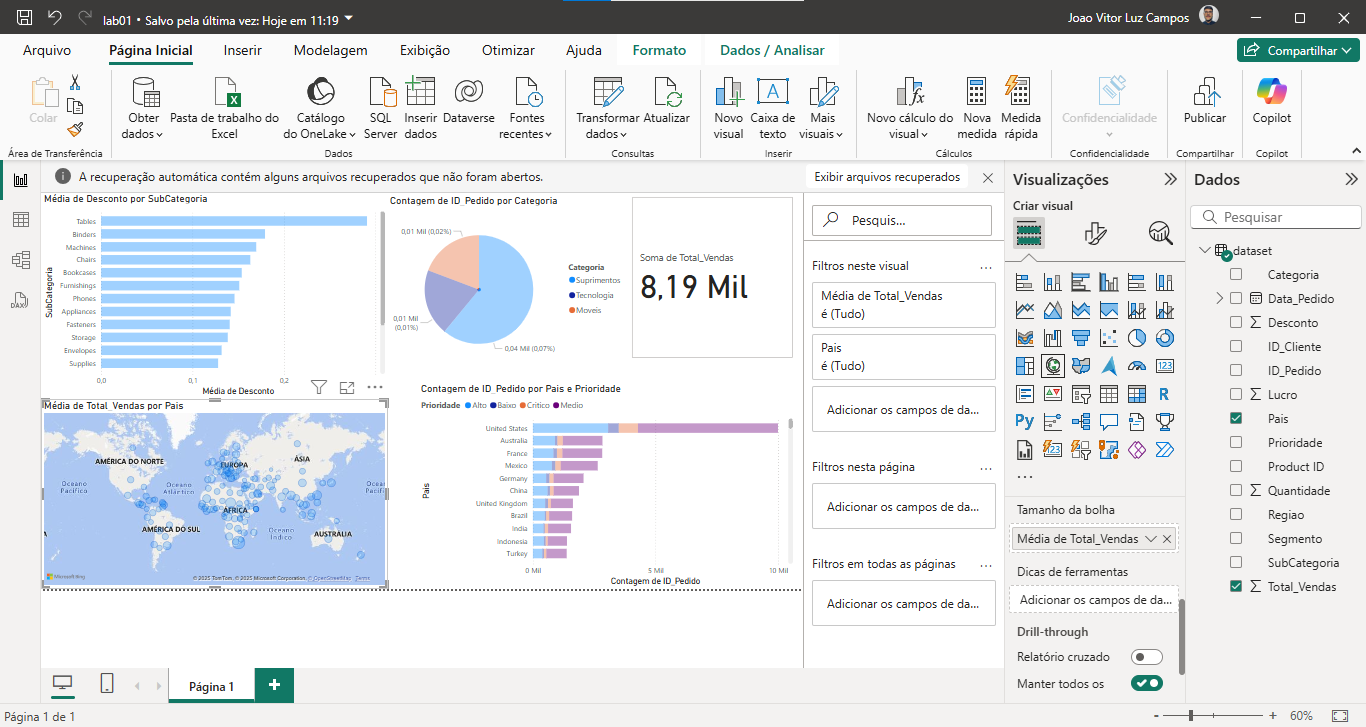Screen dimensions: 1366x727
Task: Select the Map globe visual icon
Action: [x=1052, y=366]
